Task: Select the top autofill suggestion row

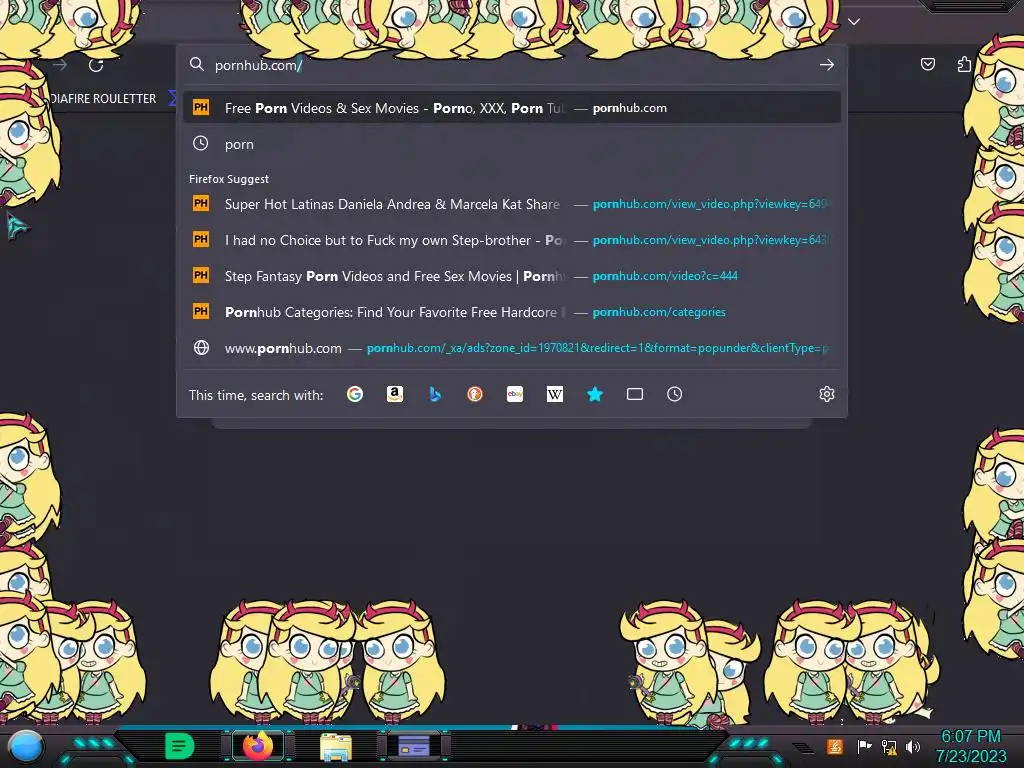Action: 512,108
